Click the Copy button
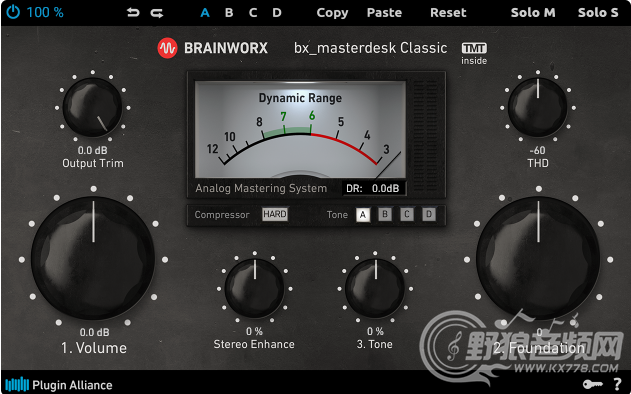The height and width of the screenshot is (394, 631). [x=332, y=13]
